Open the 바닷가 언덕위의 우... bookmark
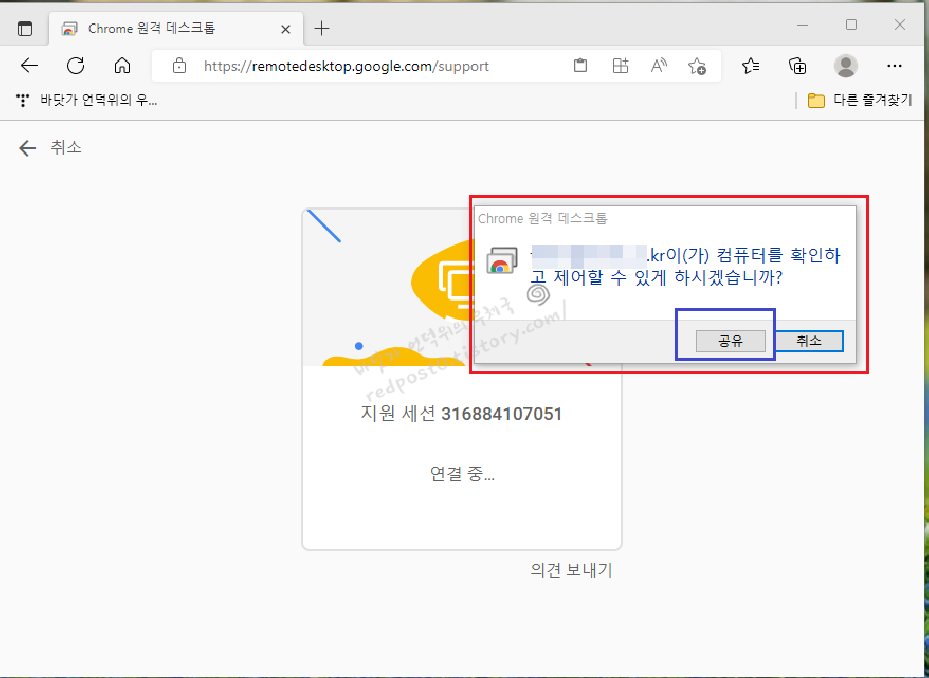This screenshot has width=929, height=678. tap(87, 100)
